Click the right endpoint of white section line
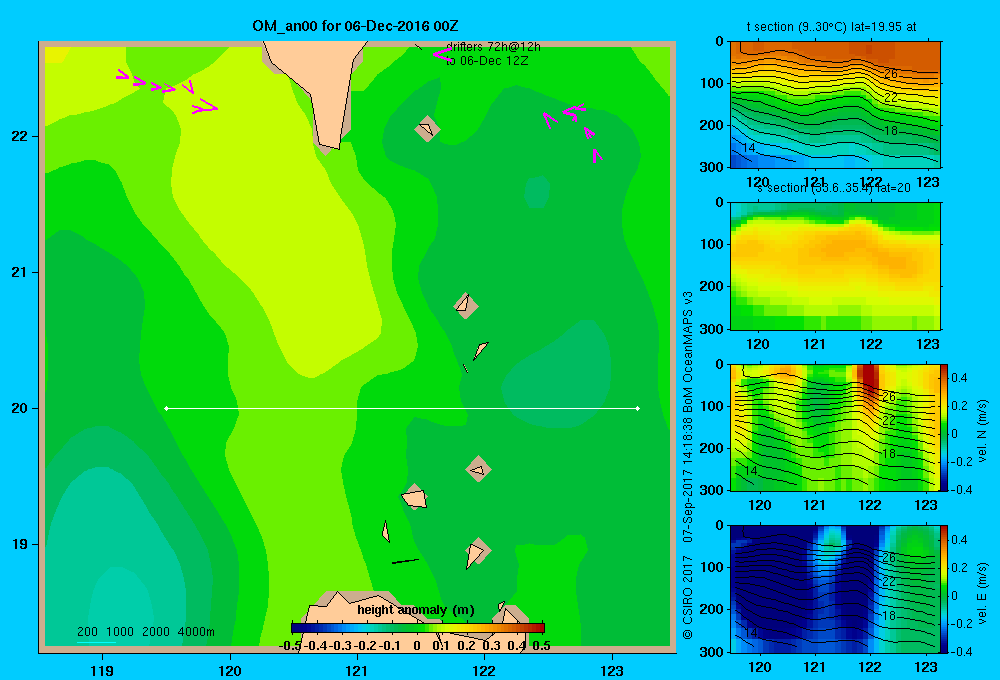This screenshot has width=1000, height=680. 638,408
